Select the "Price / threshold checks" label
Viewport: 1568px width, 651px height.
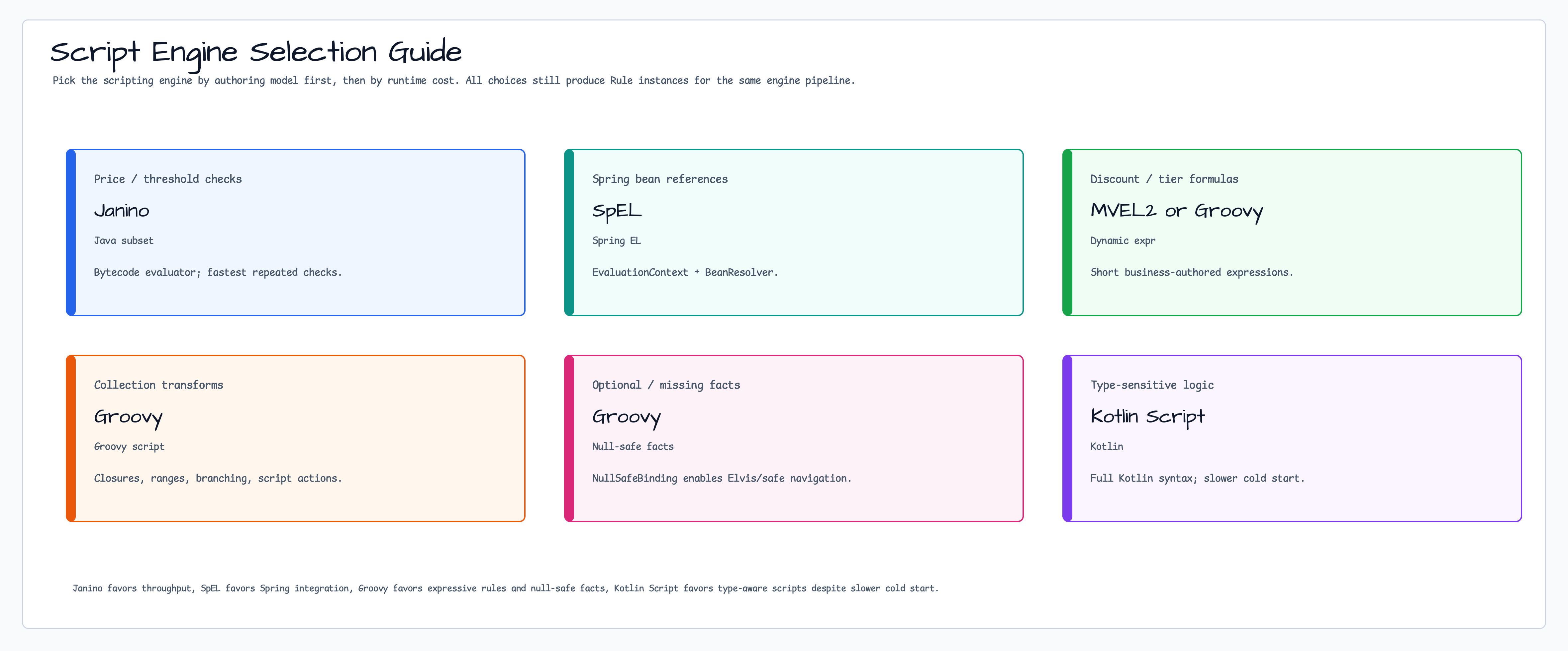pyautogui.click(x=167, y=179)
